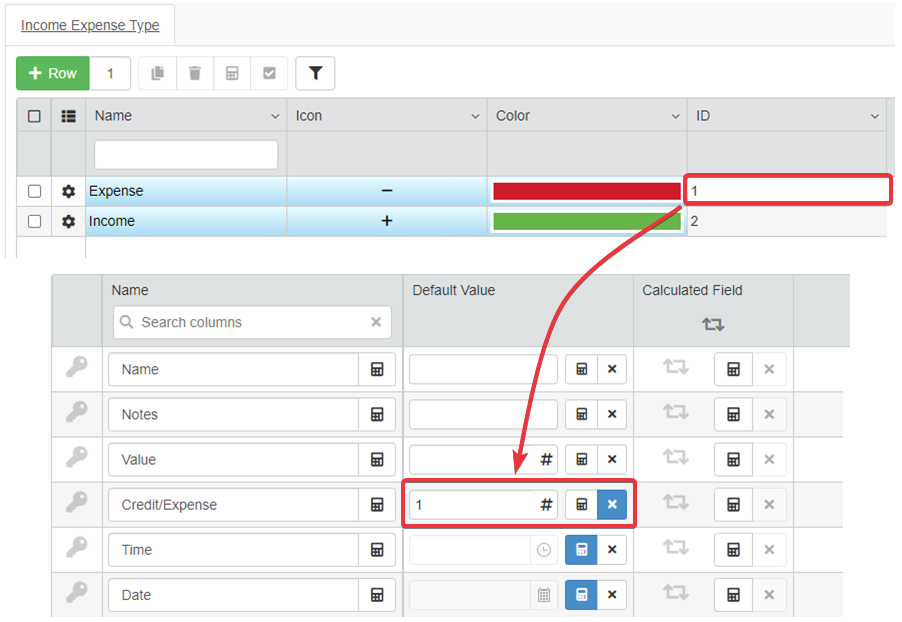Click the Search columns input field
The width and height of the screenshot is (902, 622).
[252, 322]
